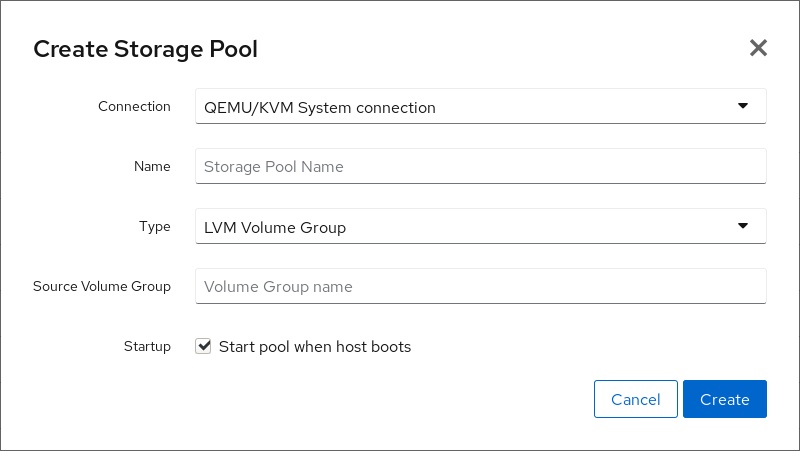Close the Create Storage Pool dialog
Viewport: 800px width, 451px height.
[x=758, y=48]
